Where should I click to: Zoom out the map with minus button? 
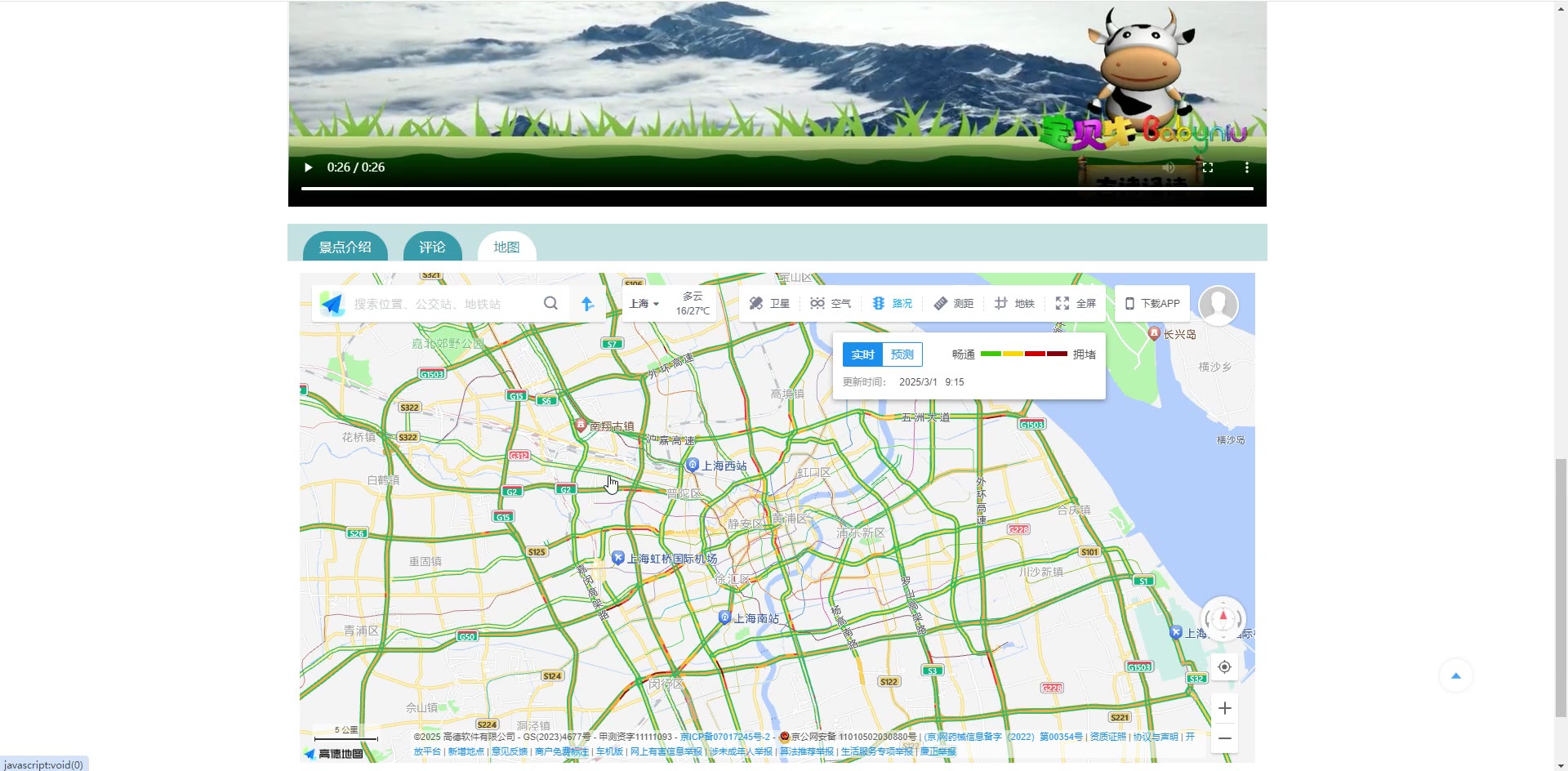point(1224,738)
